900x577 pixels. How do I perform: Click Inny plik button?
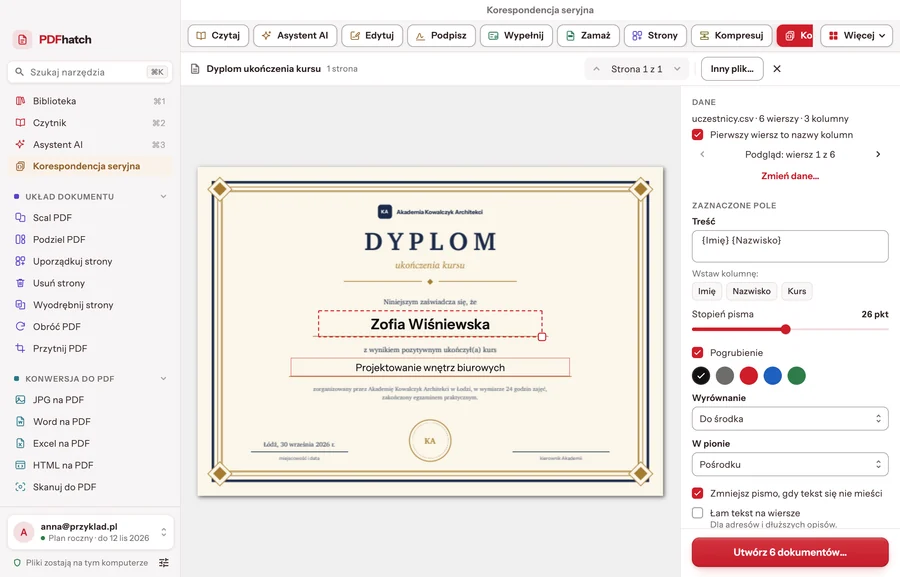point(732,69)
